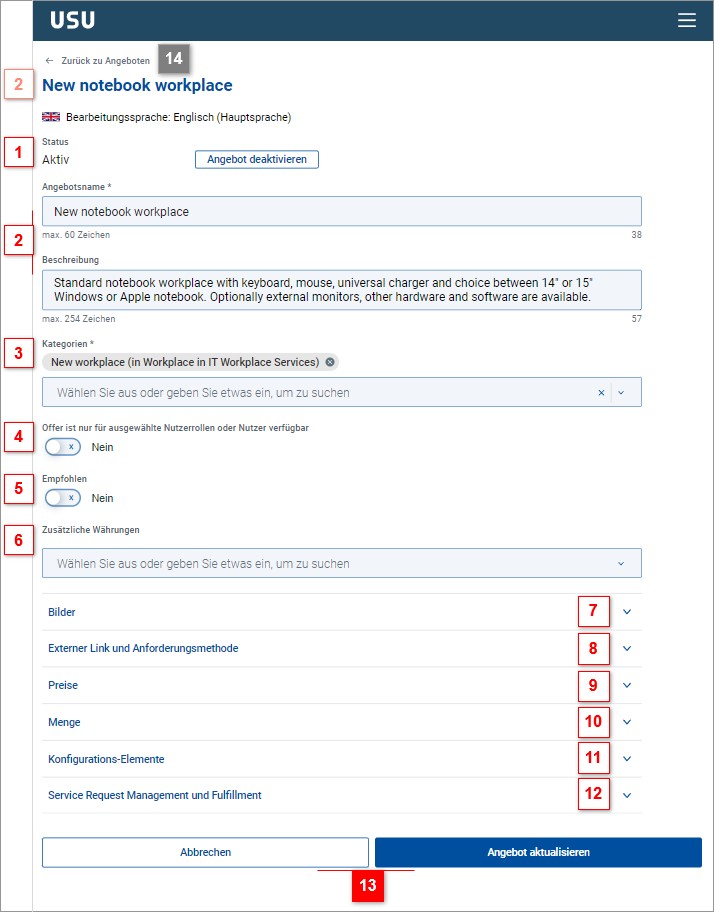The width and height of the screenshot is (714, 912).
Task: Remove the New workplace category tag
Action: coord(331,362)
